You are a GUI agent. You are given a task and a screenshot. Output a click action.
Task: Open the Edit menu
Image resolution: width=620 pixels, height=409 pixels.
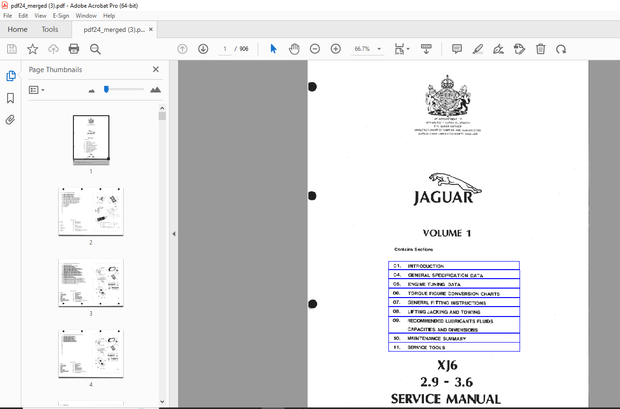tap(23, 16)
